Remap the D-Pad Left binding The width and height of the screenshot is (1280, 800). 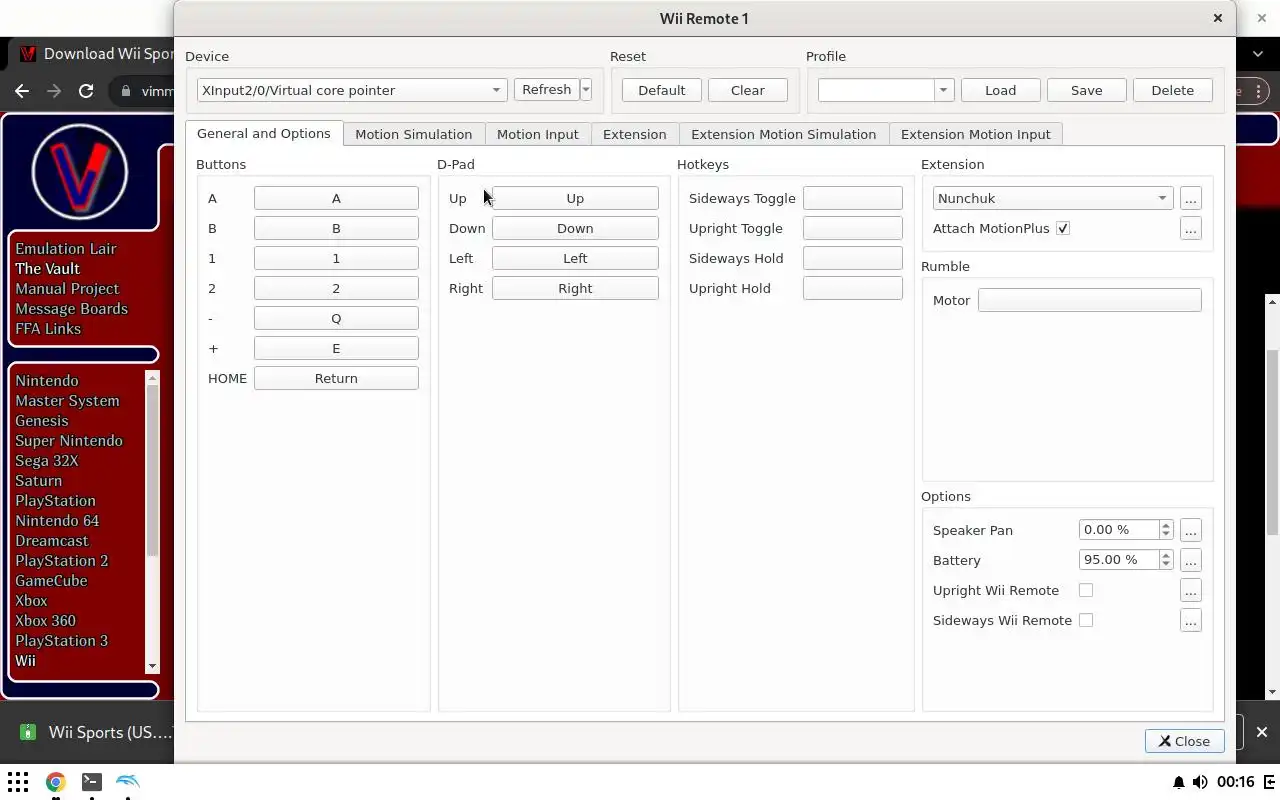[575, 258]
